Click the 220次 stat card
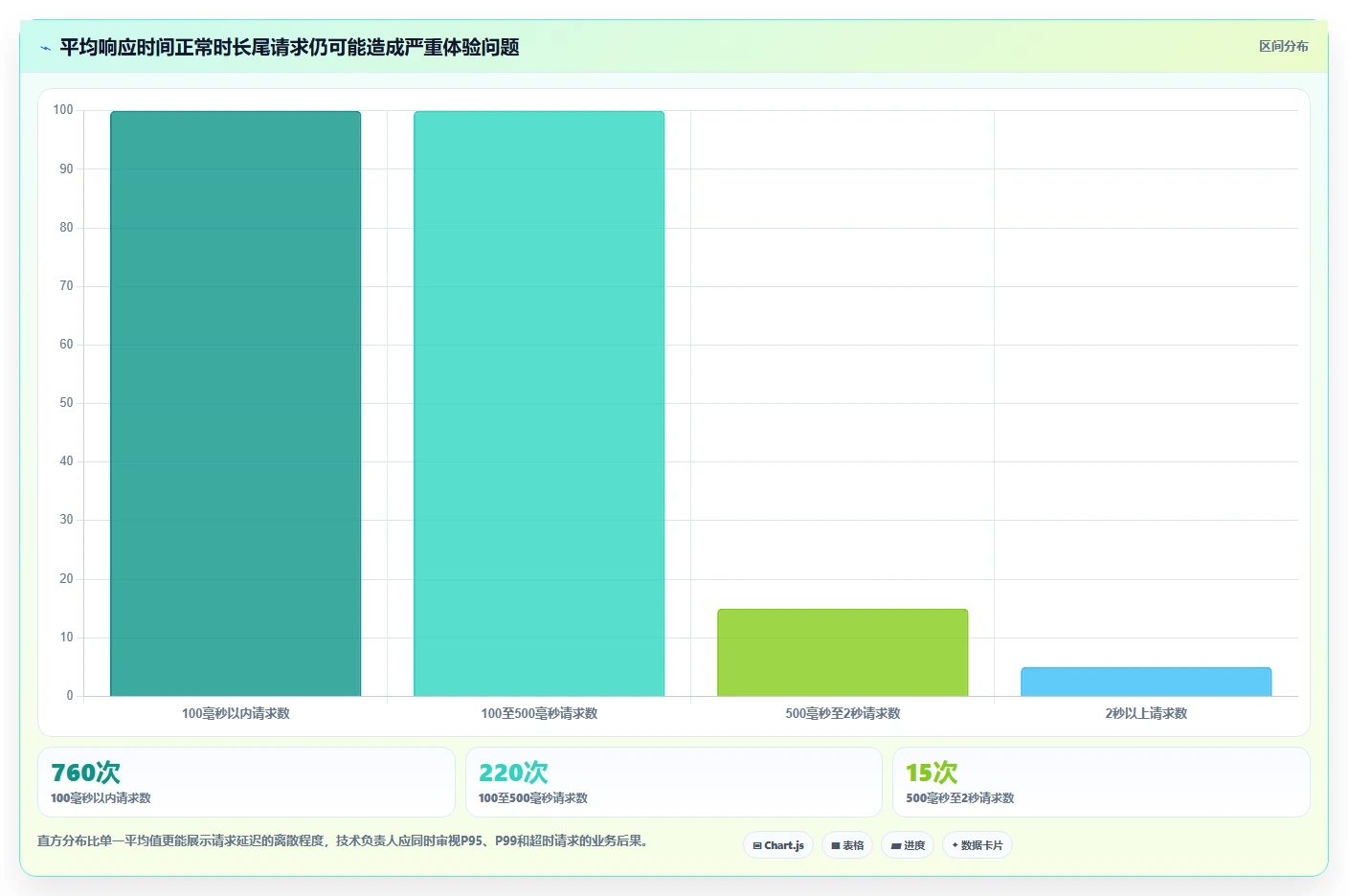This screenshot has width=1348, height=896. [674, 782]
